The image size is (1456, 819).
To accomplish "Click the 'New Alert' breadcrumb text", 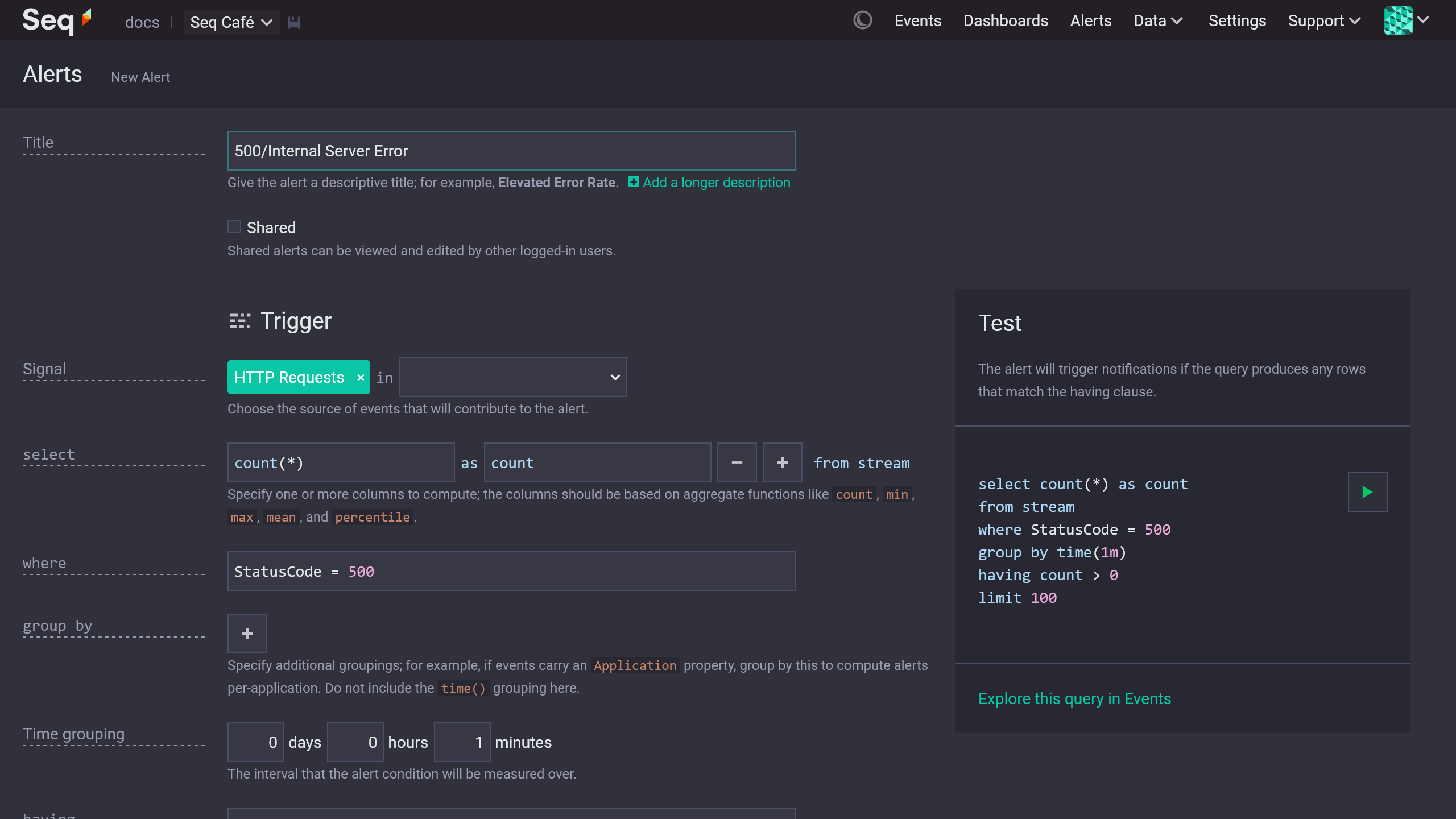I will (x=140, y=77).
